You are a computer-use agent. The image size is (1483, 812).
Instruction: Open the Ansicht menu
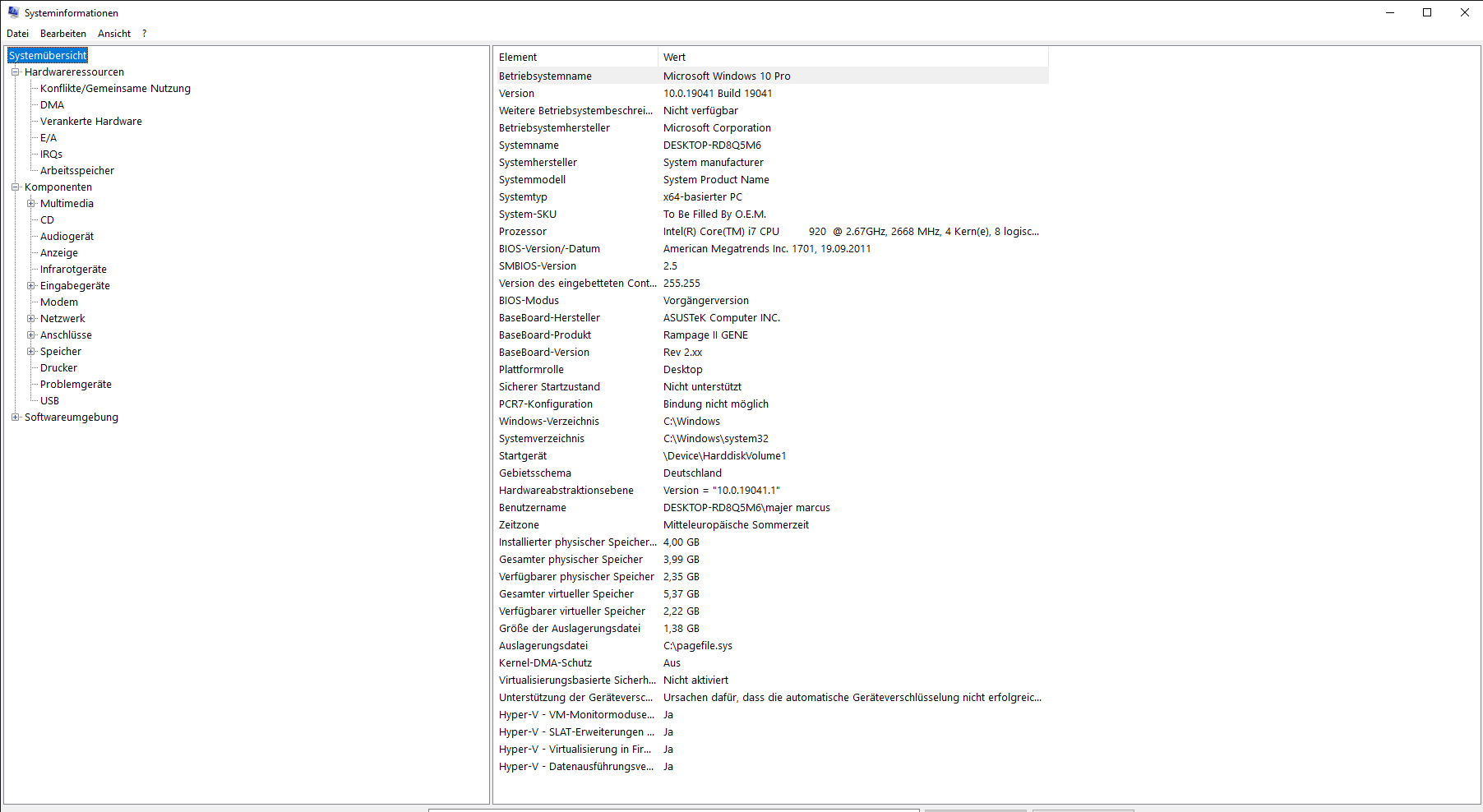pos(114,34)
